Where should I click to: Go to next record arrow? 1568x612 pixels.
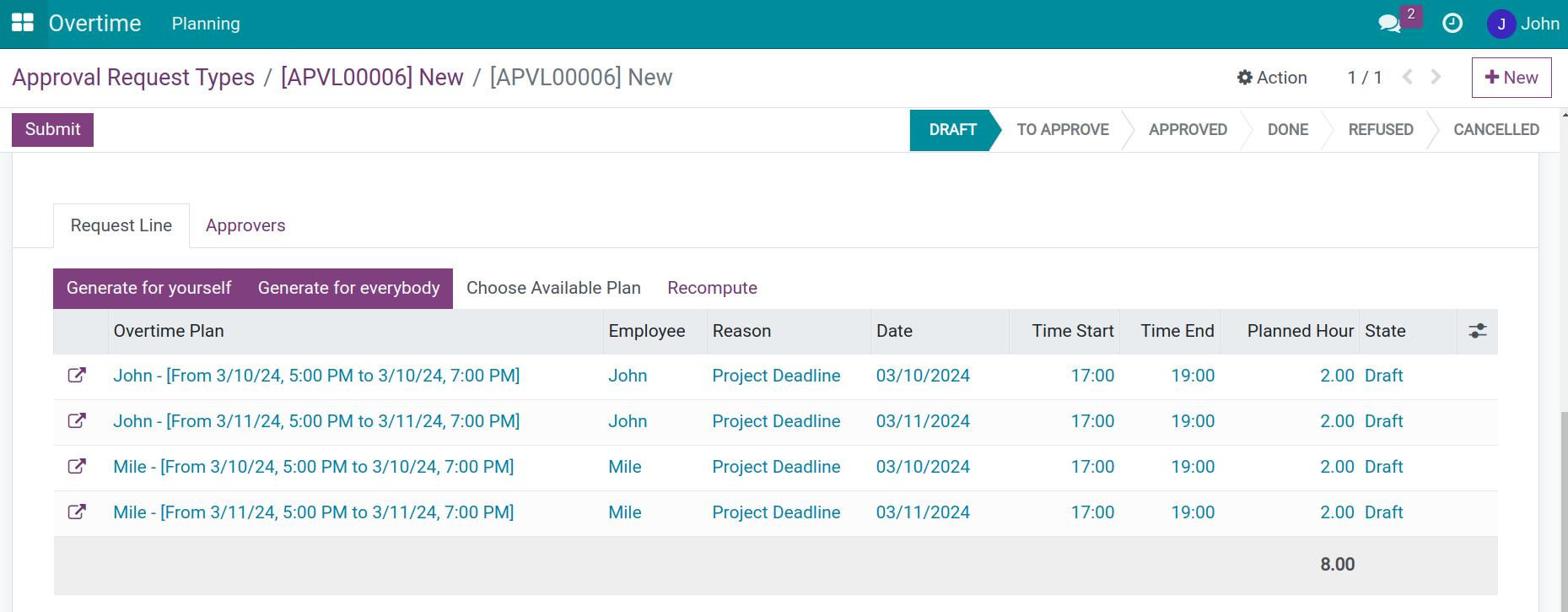coord(1436,78)
